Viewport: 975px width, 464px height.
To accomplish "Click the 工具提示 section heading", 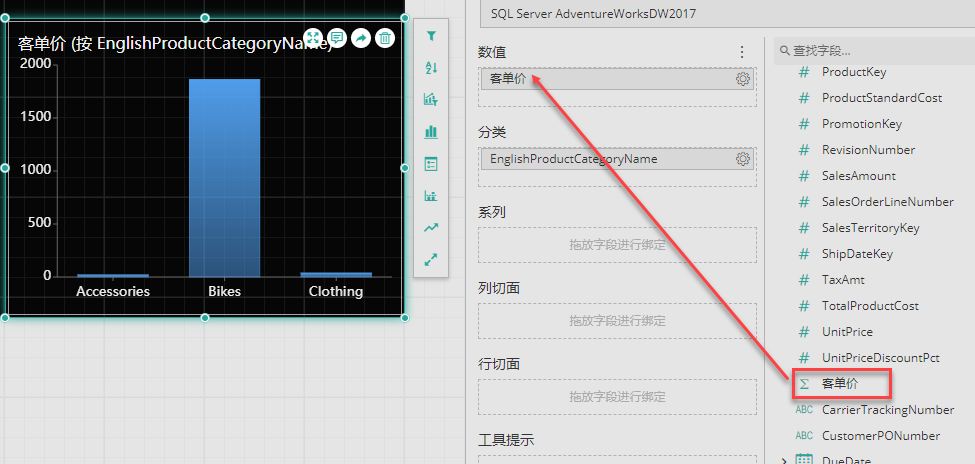I will (x=506, y=441).
